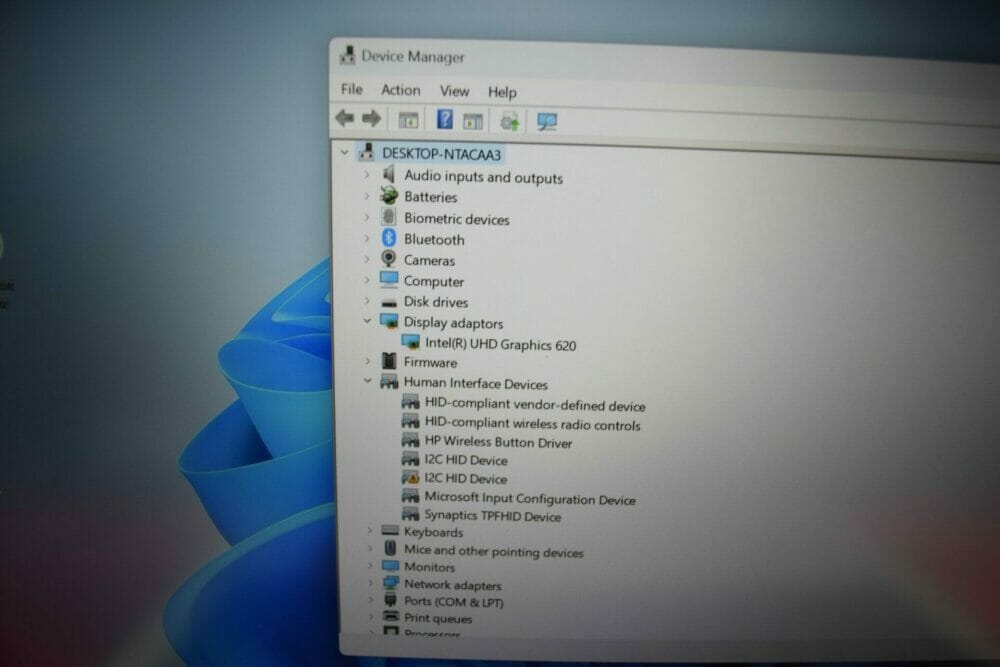Viewport: 1000px width, 667px height.
Task: Expand the Mice and other pointing devices category
Action: [x=370, y=548]
